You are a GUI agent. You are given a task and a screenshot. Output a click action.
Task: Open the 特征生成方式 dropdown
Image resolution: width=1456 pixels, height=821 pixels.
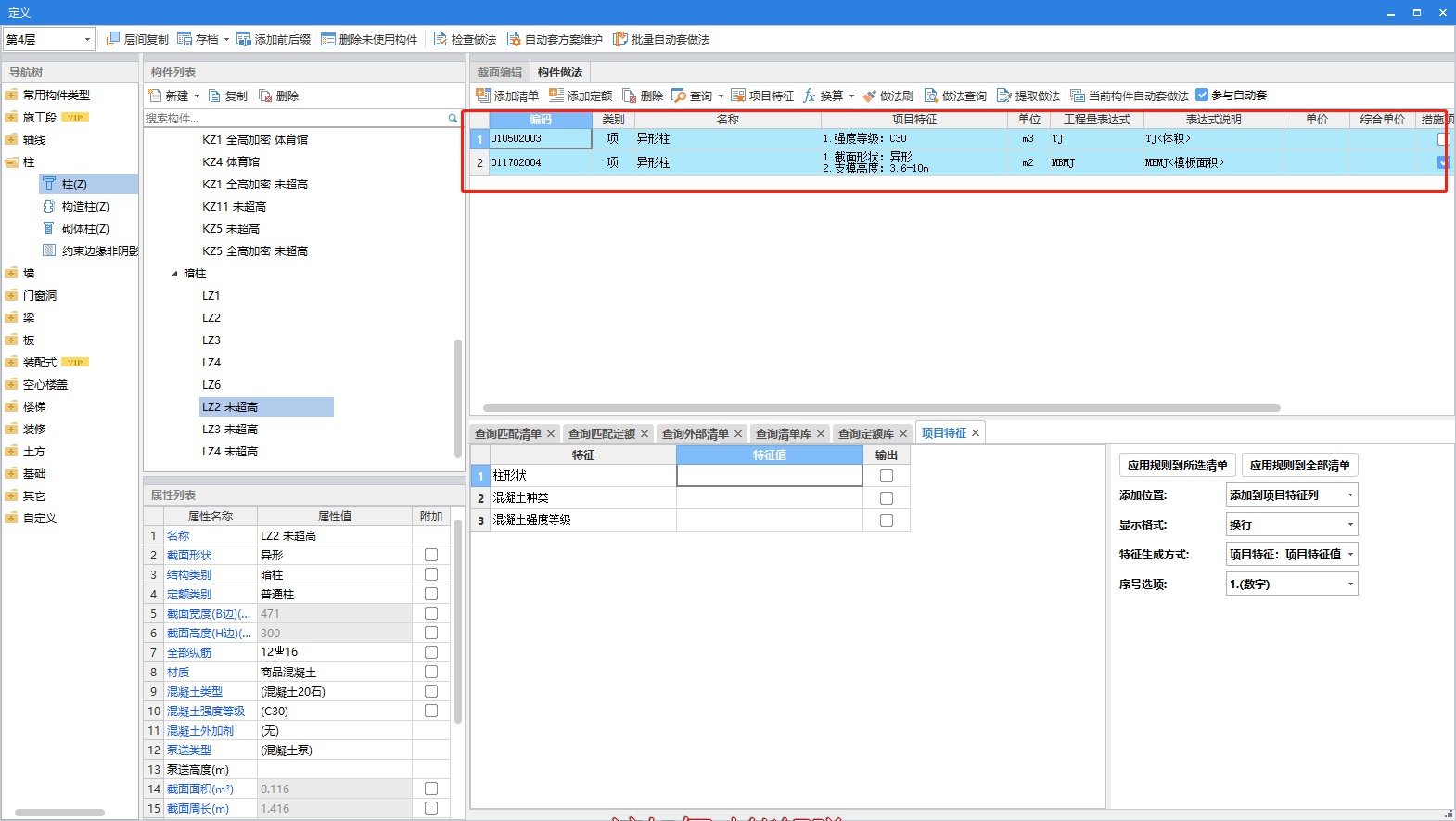pos(1292,555)
